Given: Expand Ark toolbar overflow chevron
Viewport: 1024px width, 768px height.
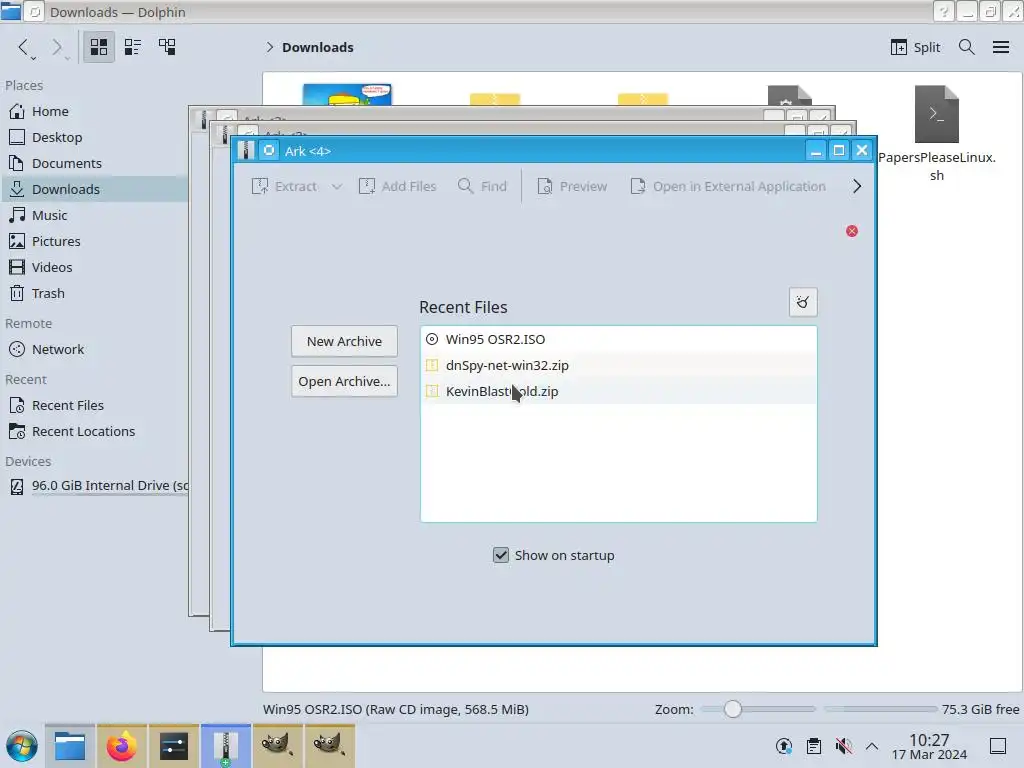Looking at the screenshot, I should point(857,187).
